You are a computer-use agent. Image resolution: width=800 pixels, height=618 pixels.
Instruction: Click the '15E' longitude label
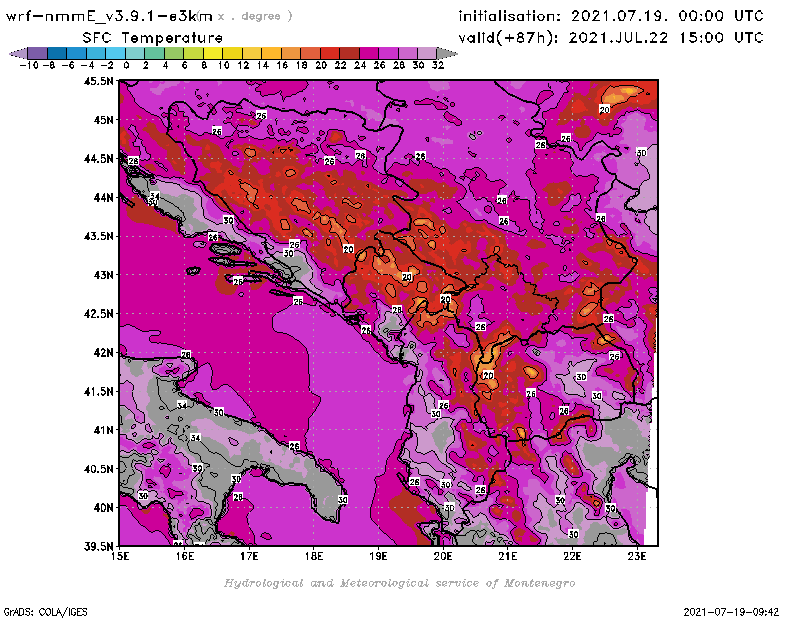(120, 556)
